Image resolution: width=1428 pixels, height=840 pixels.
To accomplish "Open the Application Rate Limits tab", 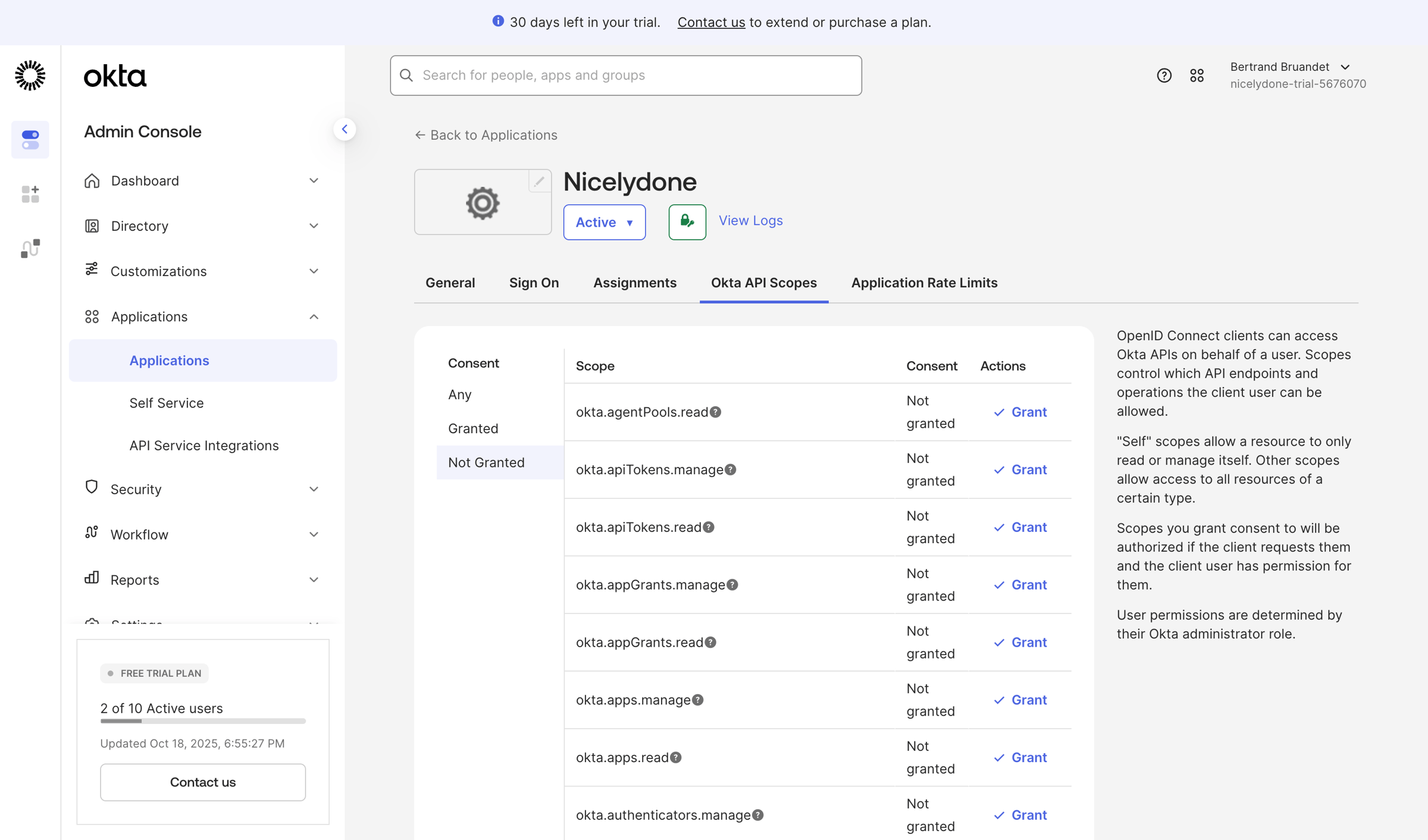I will (924, 283).
